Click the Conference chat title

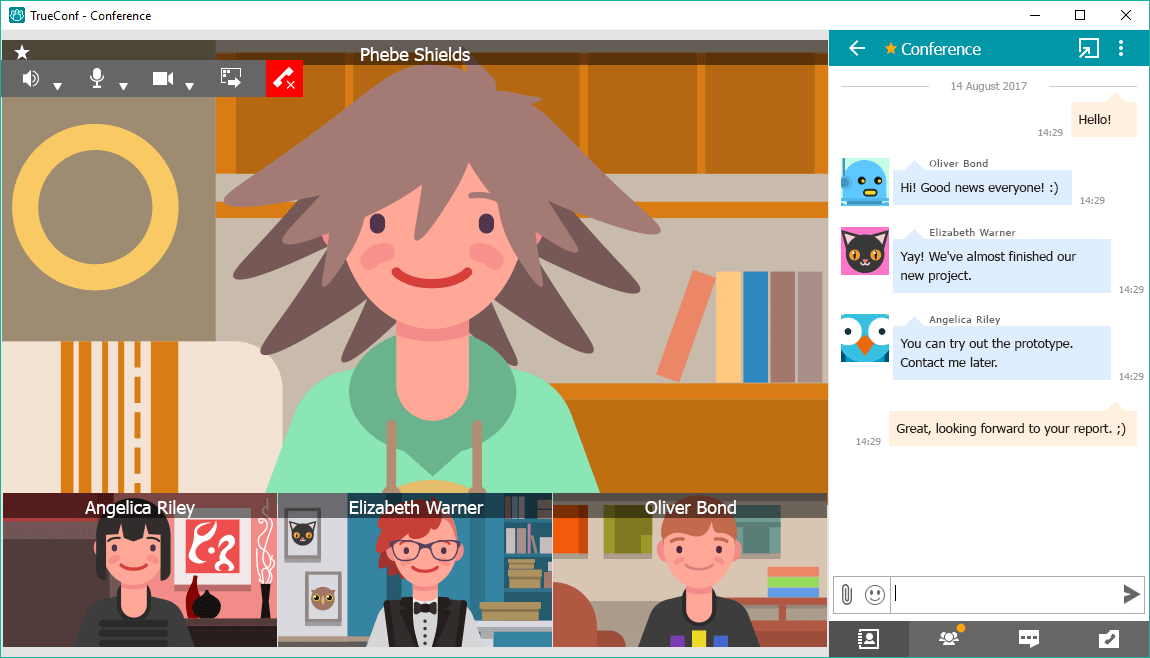(x=940, y=49)
